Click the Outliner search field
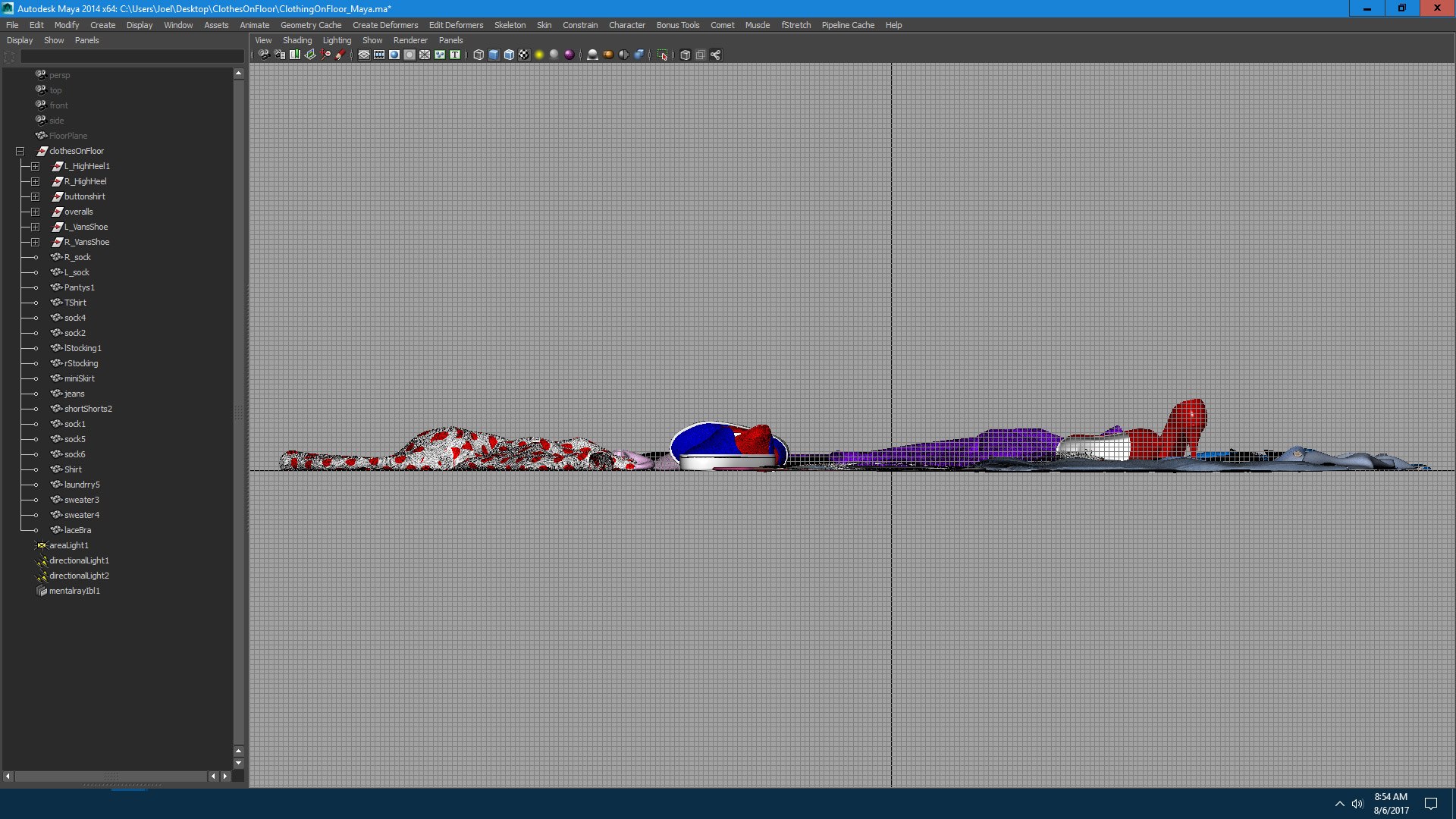Viewport: 1456px width, 819px height. [x=132, y=57]
